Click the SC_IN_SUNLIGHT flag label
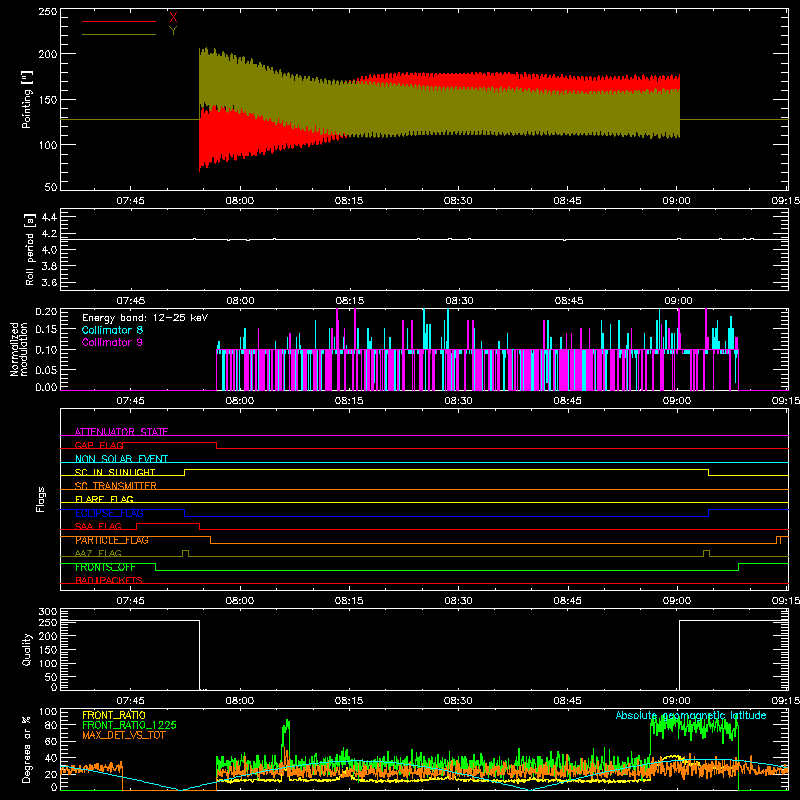This screenshot has height=800, width=800. (115, 472)
